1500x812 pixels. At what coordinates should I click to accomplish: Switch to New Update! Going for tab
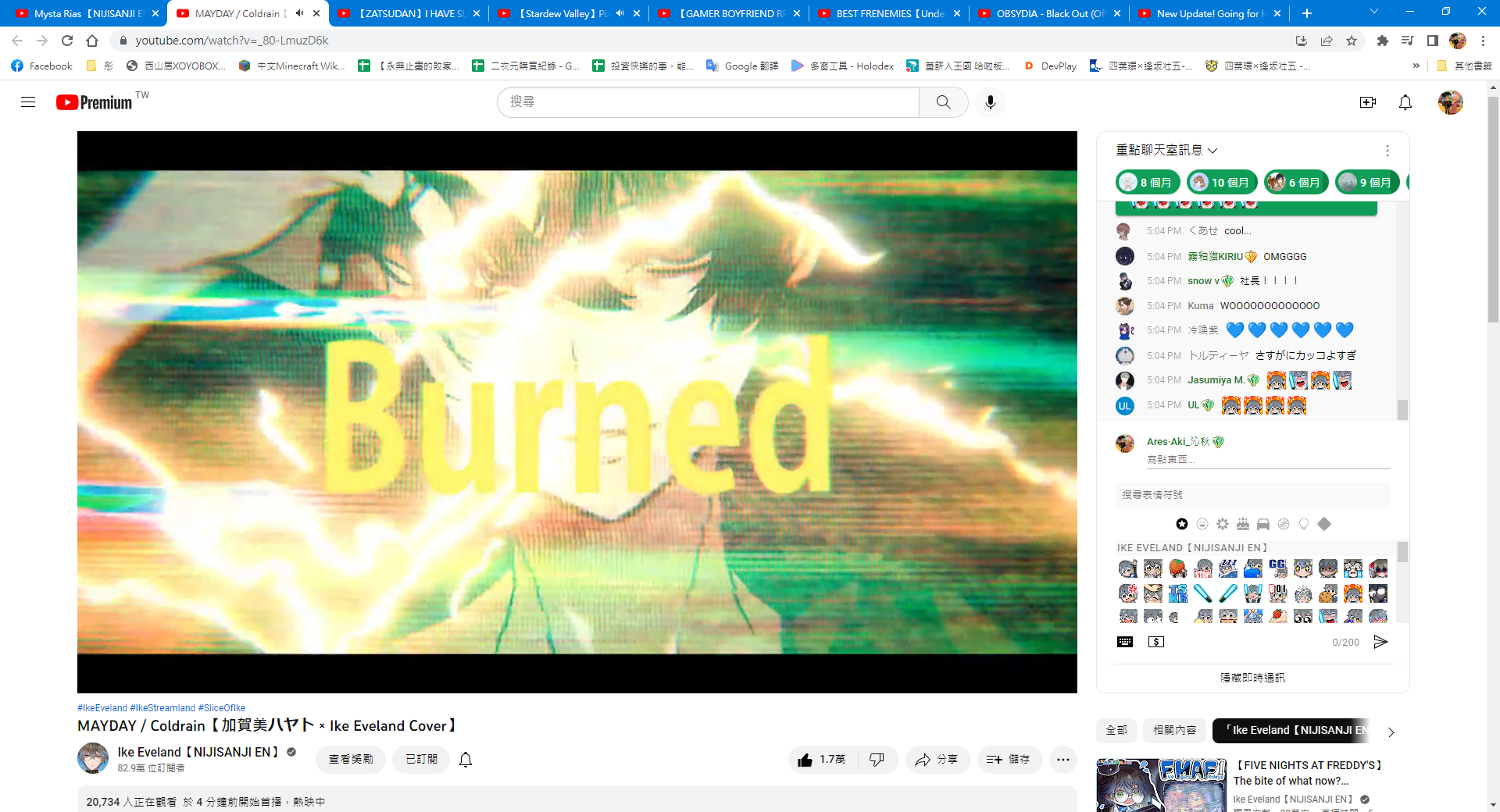1209,13
